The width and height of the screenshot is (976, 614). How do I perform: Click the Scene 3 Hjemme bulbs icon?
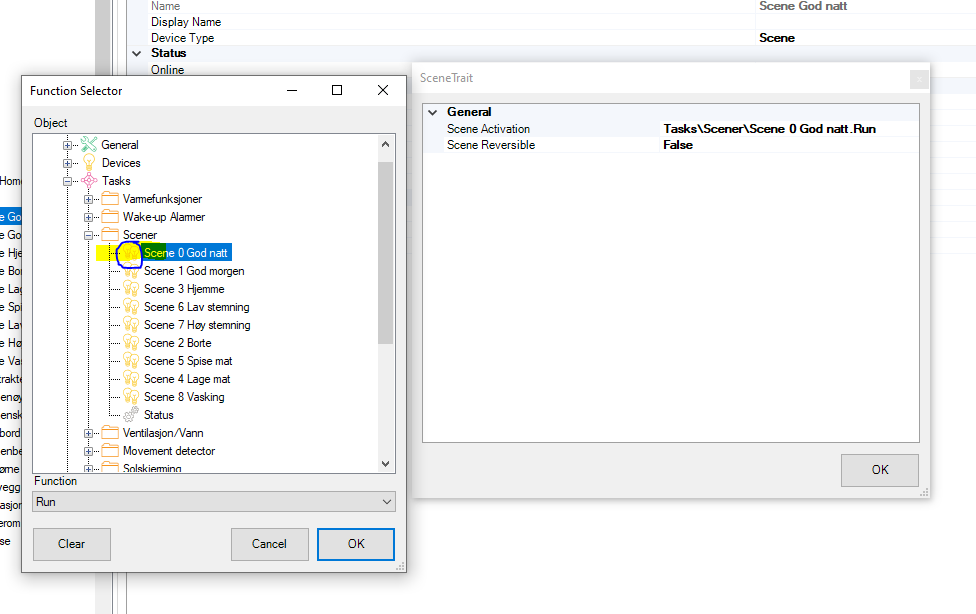tap(131, 289)
